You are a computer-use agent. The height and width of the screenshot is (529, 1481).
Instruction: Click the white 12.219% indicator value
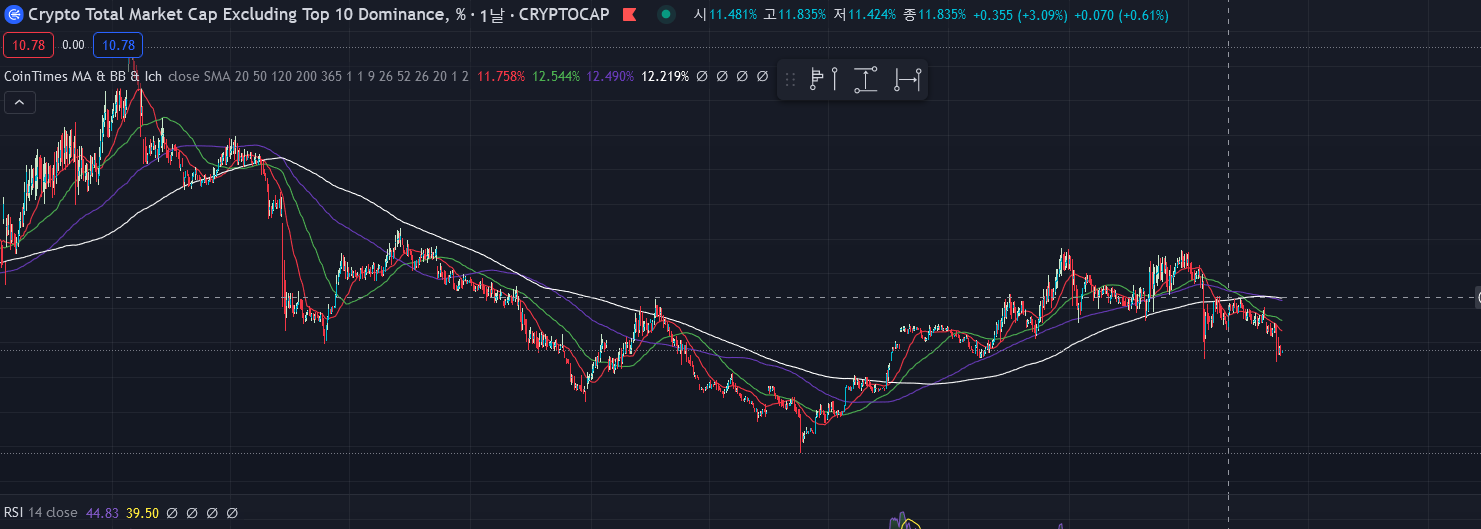(x=665, y=76)
